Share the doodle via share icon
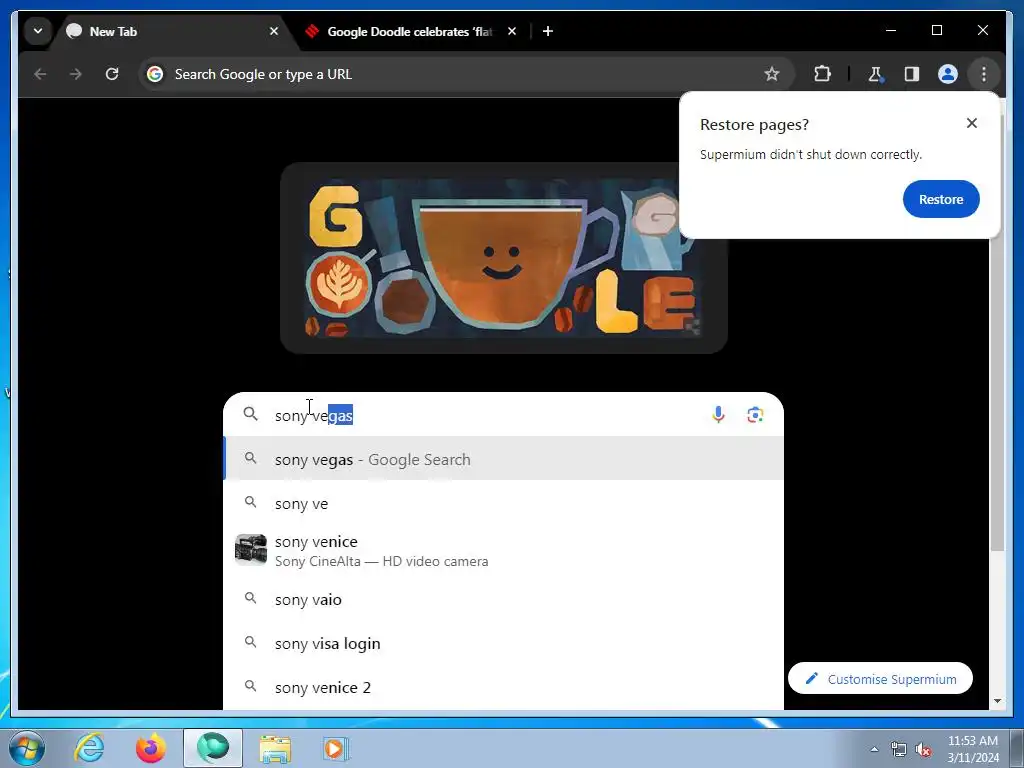 click(692, 326)
